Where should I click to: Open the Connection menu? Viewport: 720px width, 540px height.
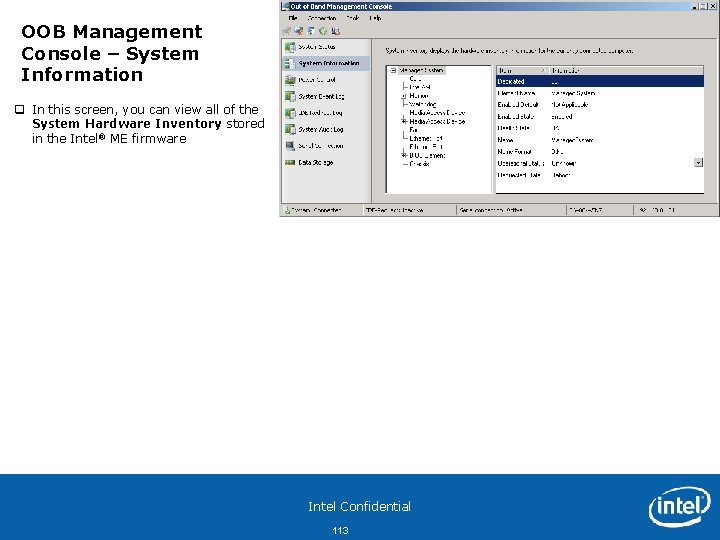point(322,18)
